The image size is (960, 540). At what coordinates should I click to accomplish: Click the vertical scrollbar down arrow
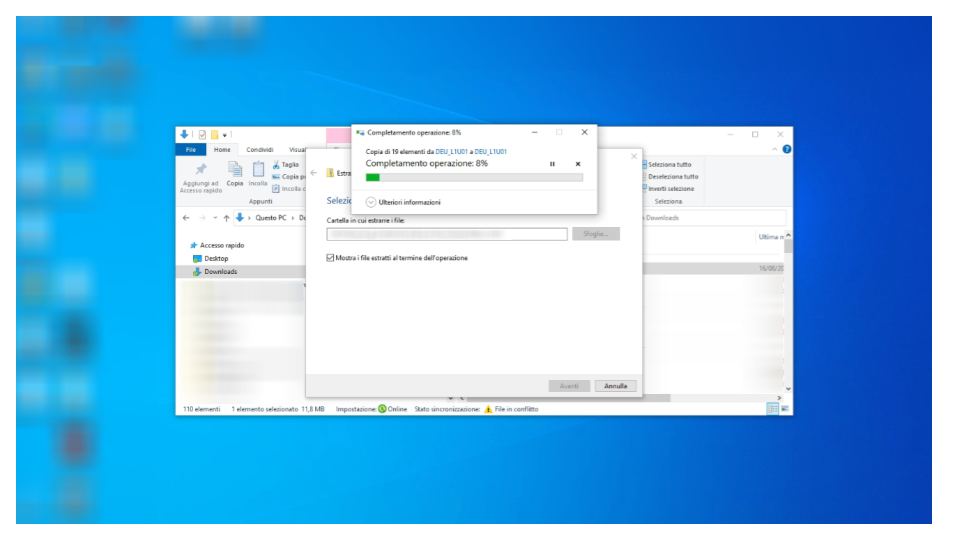pos(789,389)
